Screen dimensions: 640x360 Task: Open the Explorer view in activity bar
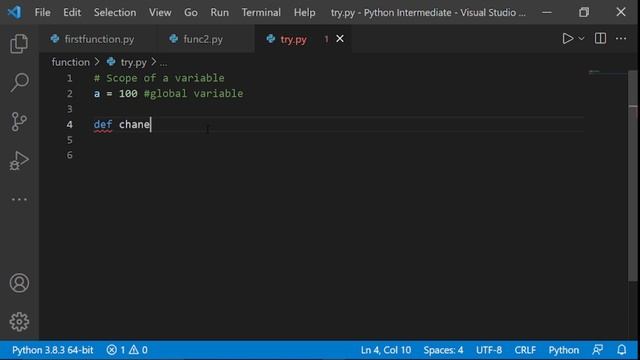pyautogui.click(x=19, y=44)
